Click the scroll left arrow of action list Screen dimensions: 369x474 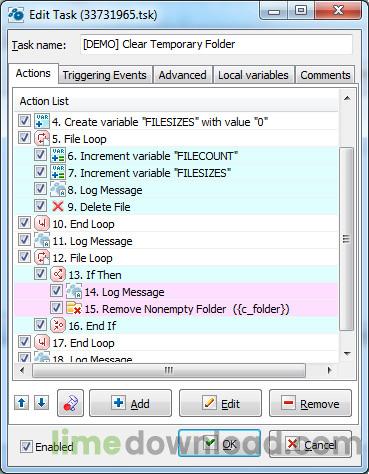pos(23,370)
